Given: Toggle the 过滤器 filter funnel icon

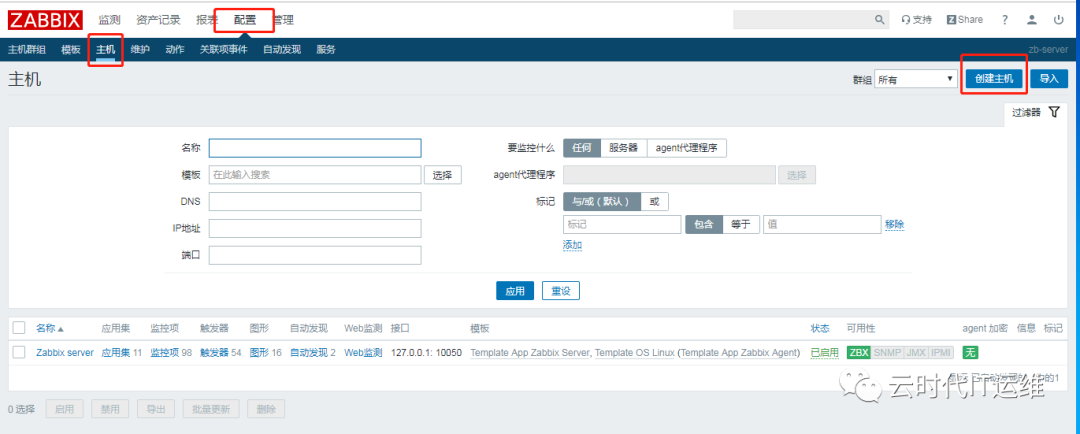Looking at the screenshot, I should [1054, 112].
